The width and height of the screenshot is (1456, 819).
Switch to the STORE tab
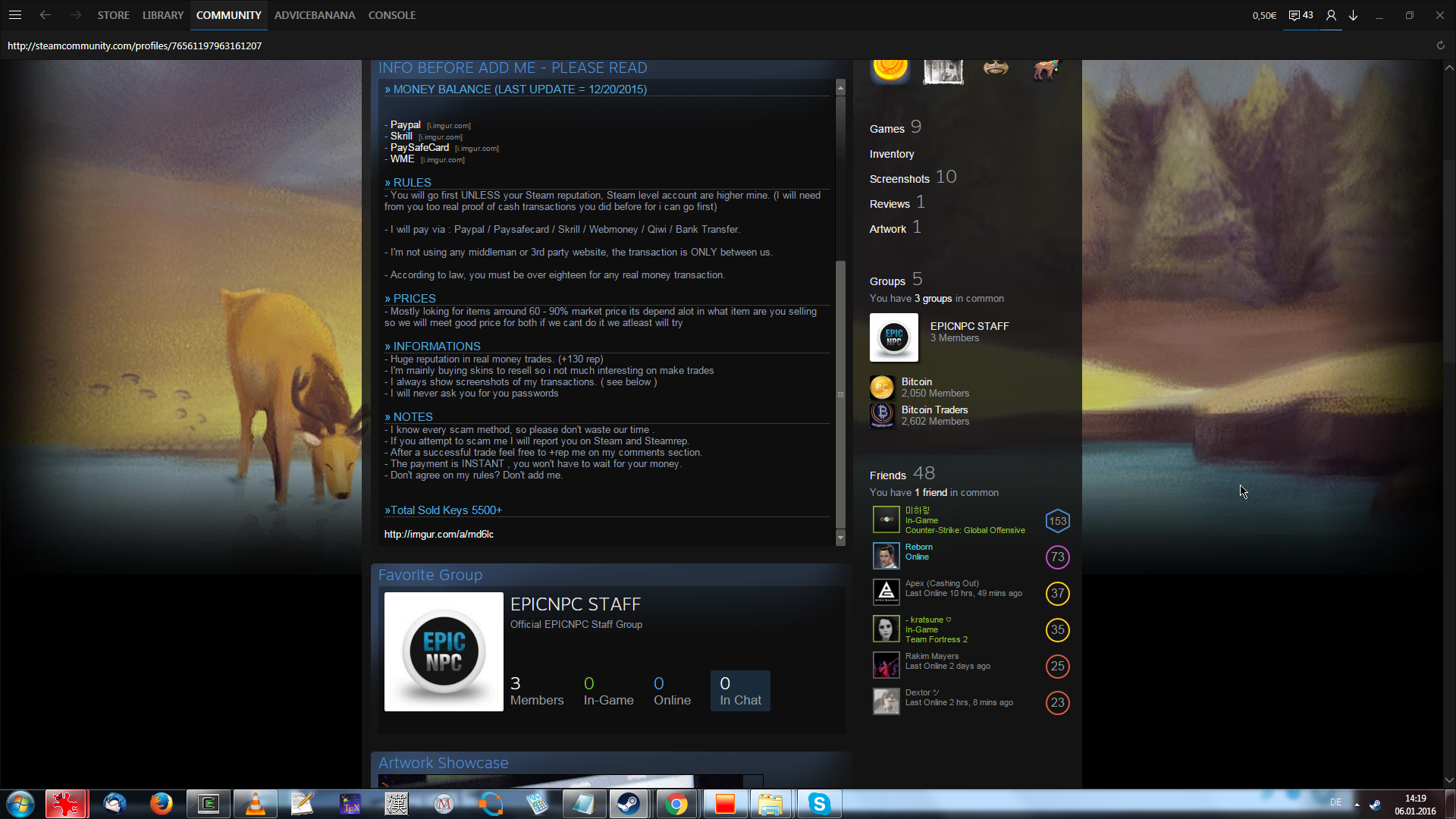point(113,15)
